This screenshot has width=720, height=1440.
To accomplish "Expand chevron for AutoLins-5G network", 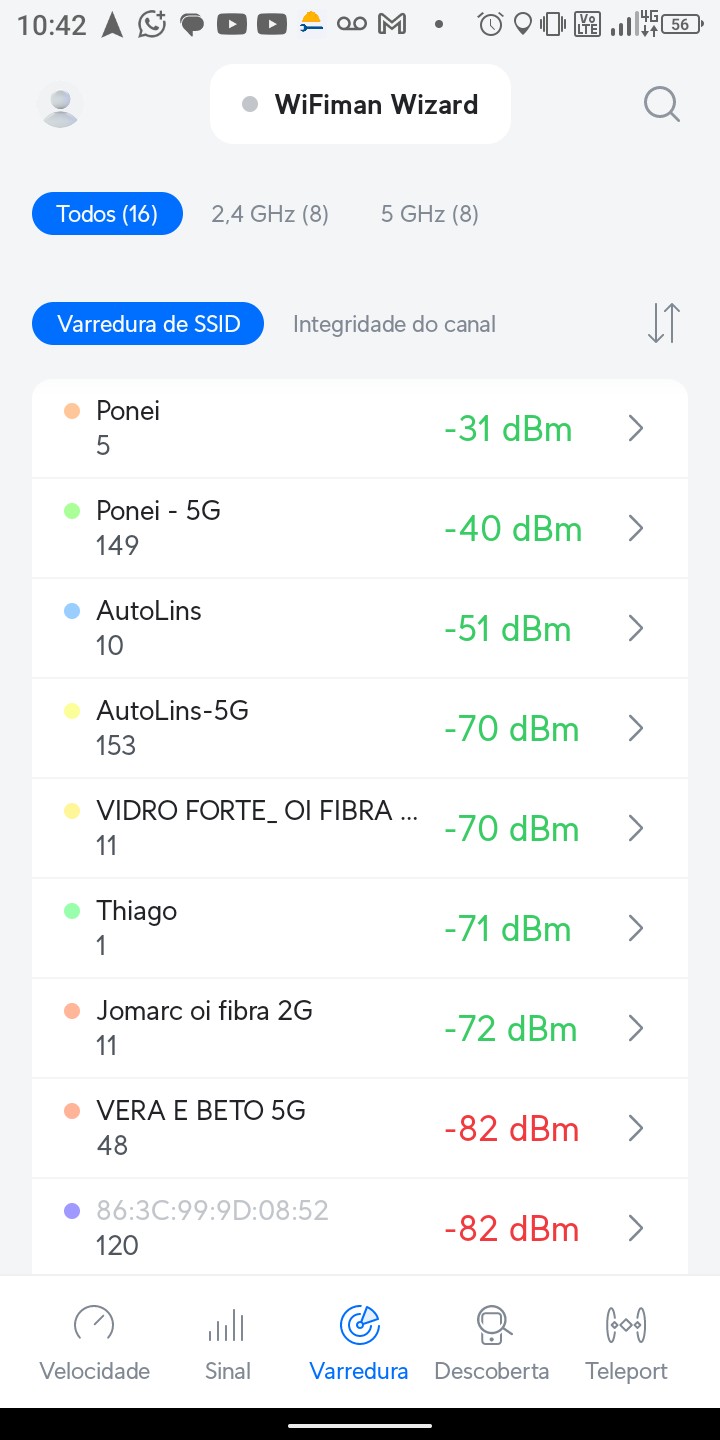I will tap(635, 729).
